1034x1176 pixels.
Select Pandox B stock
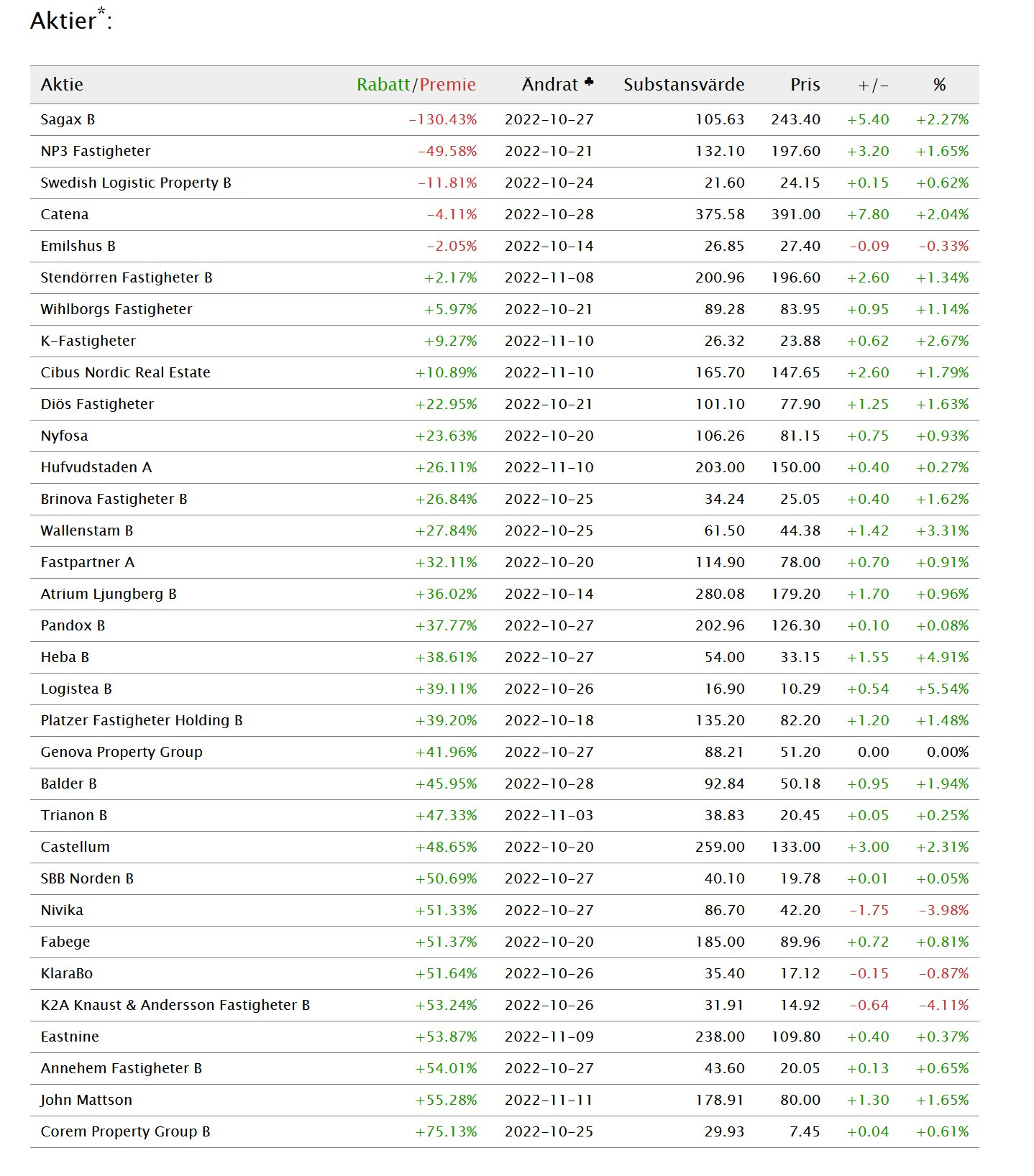(x=73, y=625)
